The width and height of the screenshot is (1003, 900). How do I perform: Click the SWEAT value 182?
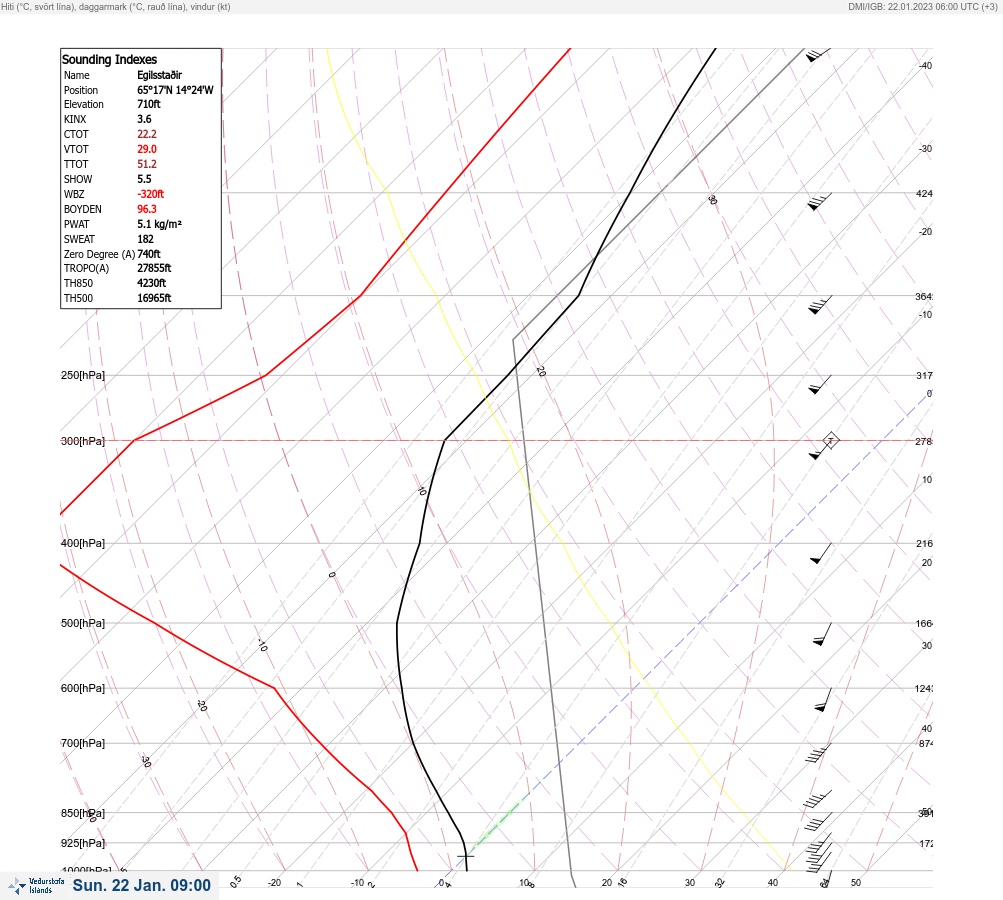click(x=145, y=239)
